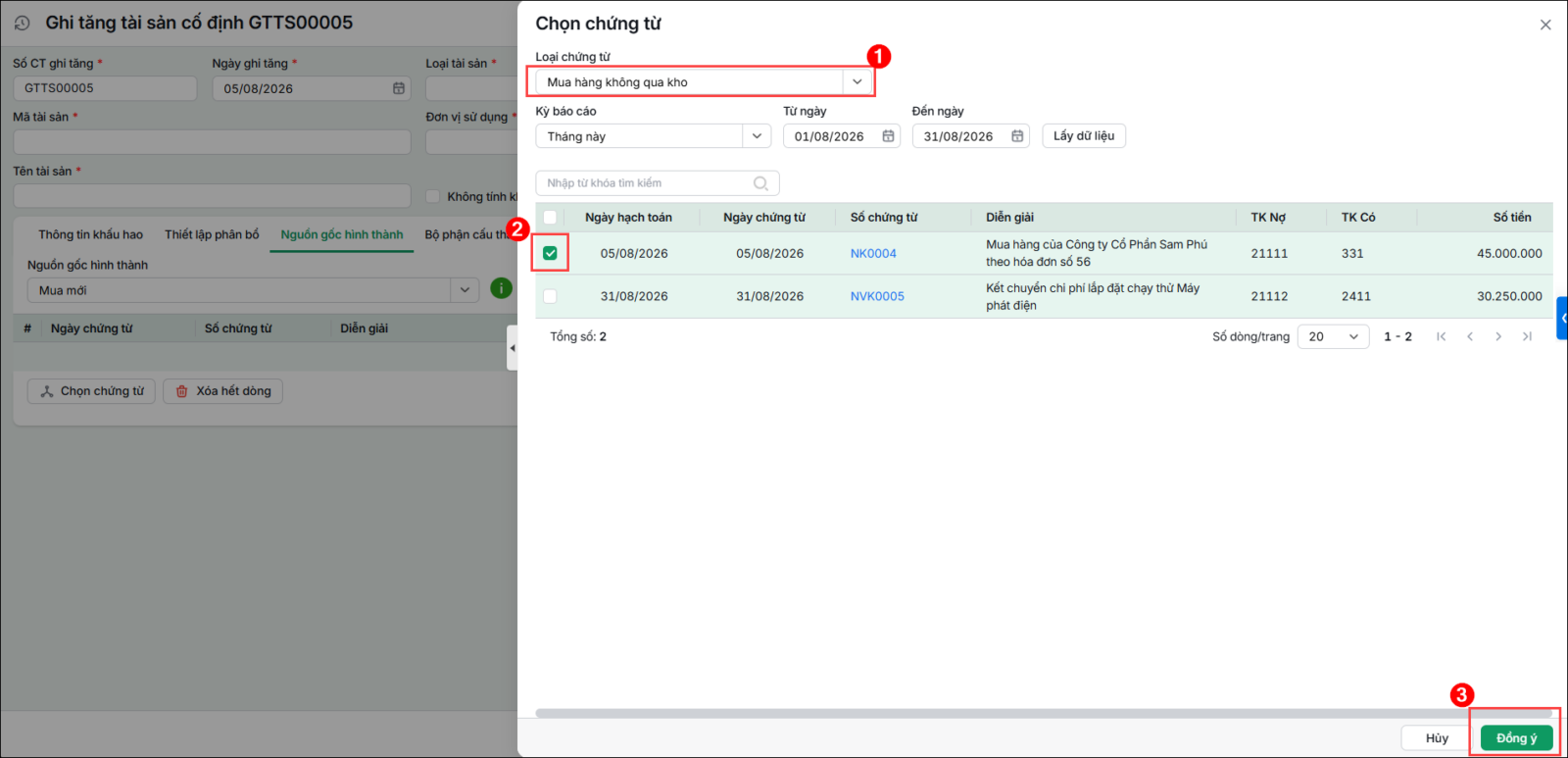The image size is (1568, 758).
Task: Go to previous page of results
Action: click(1469, 336)
